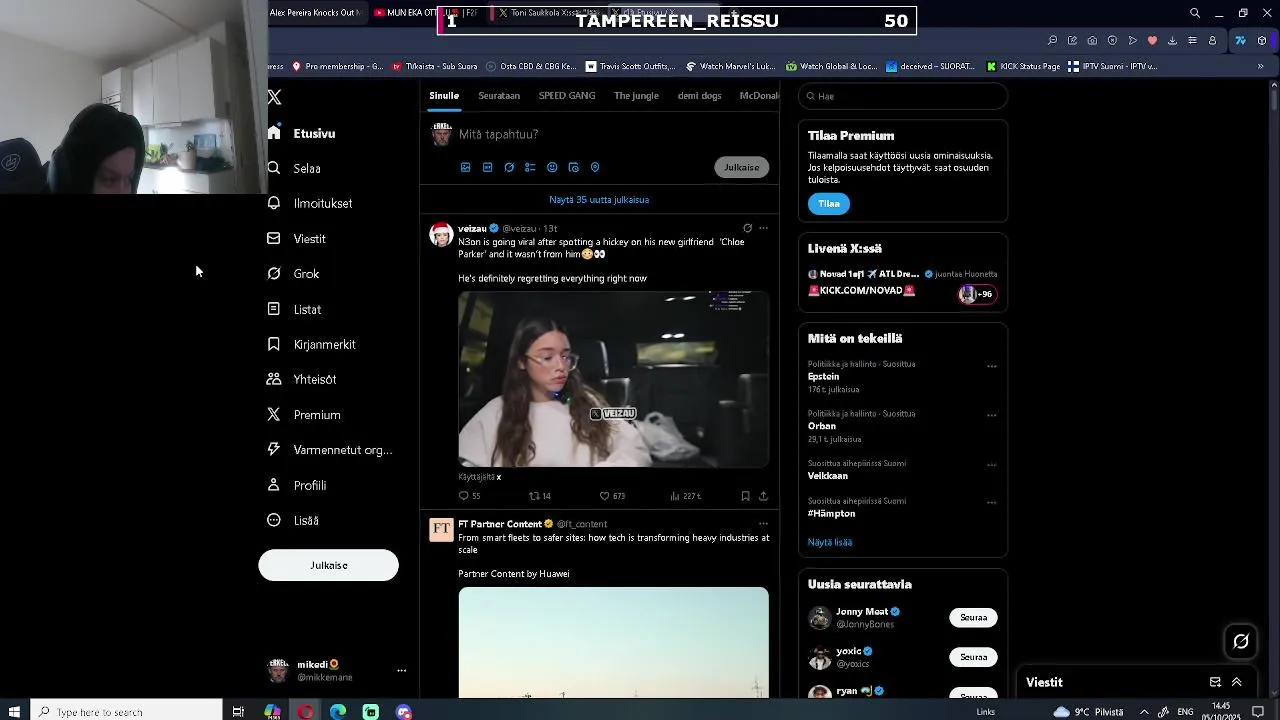Add a poll to post
The width and height of the screenshot is (1280, 720).
click(530, 167)
